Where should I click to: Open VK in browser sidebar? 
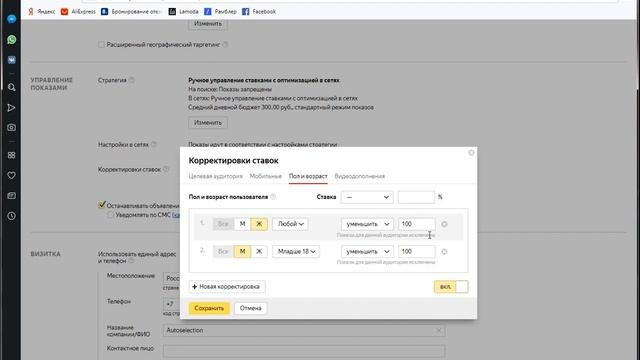(x=11, y=60)
